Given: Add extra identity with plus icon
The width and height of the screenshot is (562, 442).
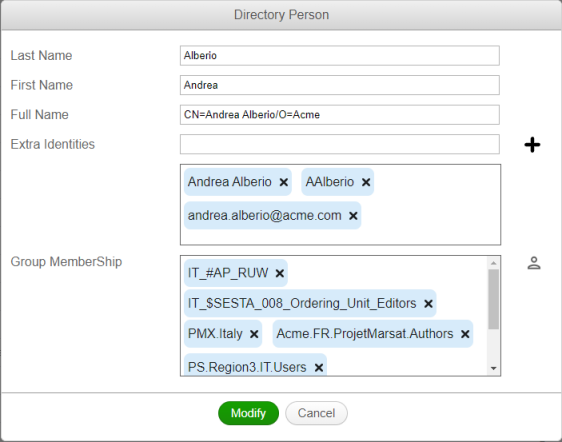Looking at the screenshot, I should coord(532,145).
